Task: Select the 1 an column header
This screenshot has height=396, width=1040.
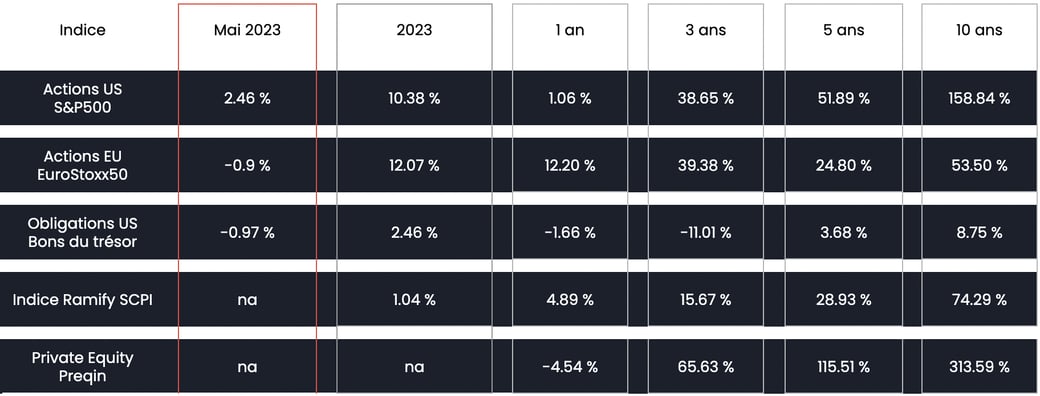Action: click(570, 31)
